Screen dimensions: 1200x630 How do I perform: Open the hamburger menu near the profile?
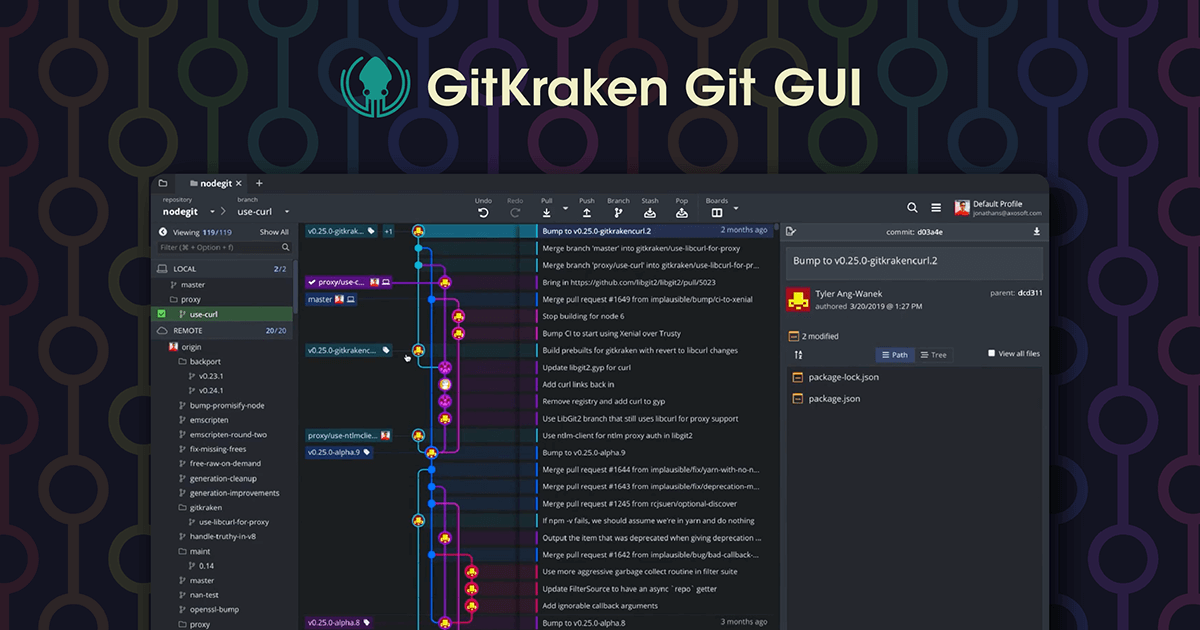click(x=937, y=208)
